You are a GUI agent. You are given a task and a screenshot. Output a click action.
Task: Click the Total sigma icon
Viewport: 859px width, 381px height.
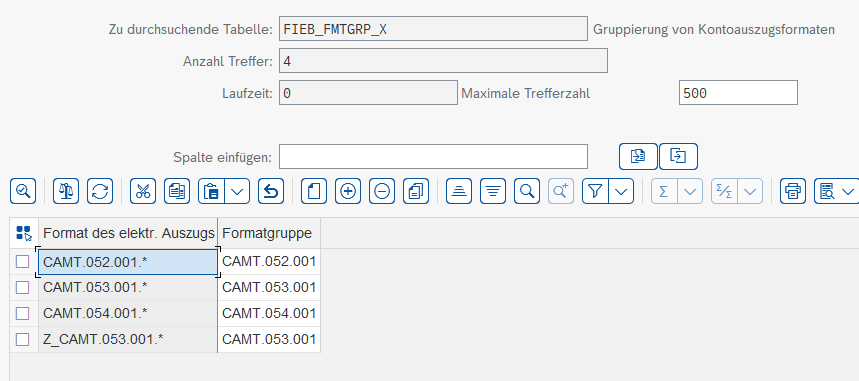click(664, 191)
